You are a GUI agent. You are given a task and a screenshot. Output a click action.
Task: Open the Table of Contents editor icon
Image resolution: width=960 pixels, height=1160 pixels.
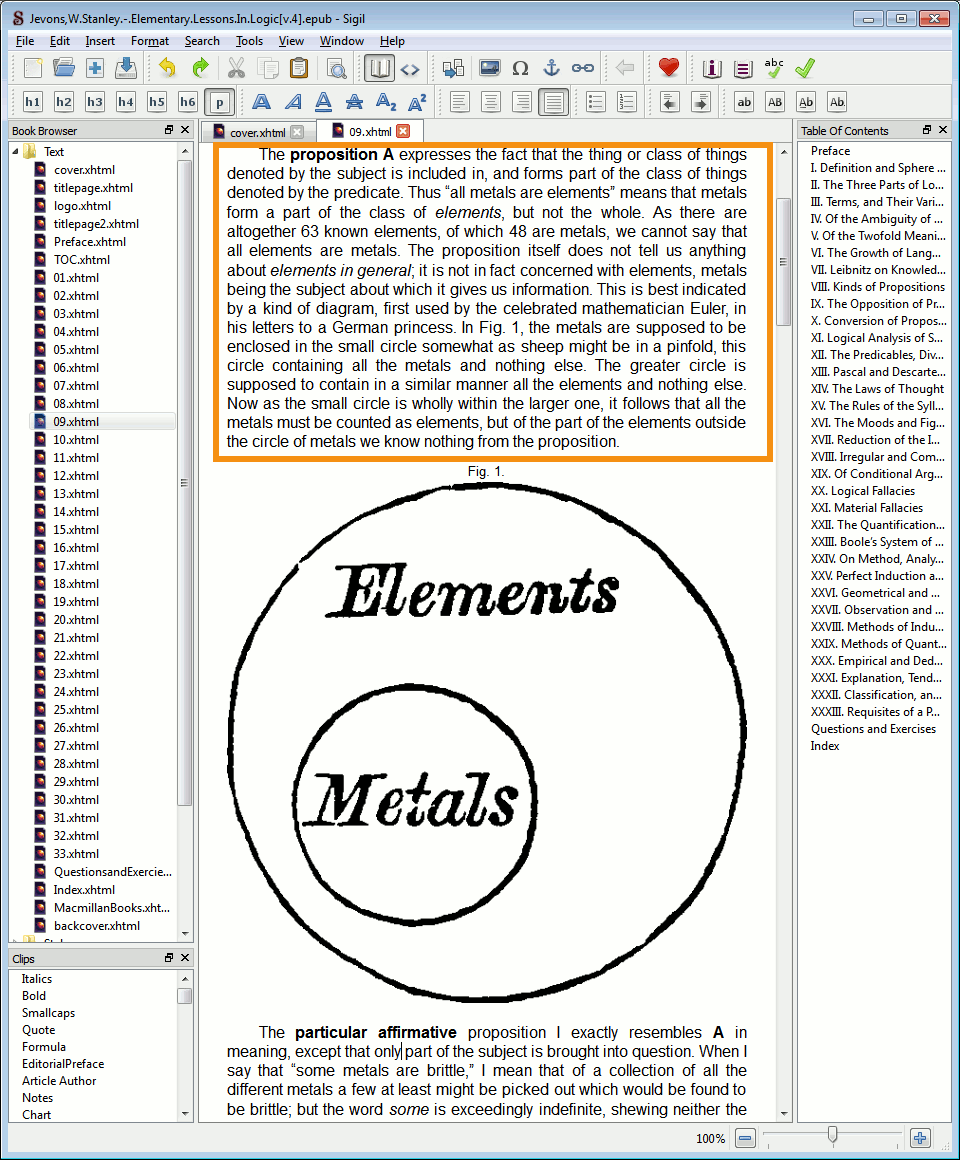[x=743, y=69]
